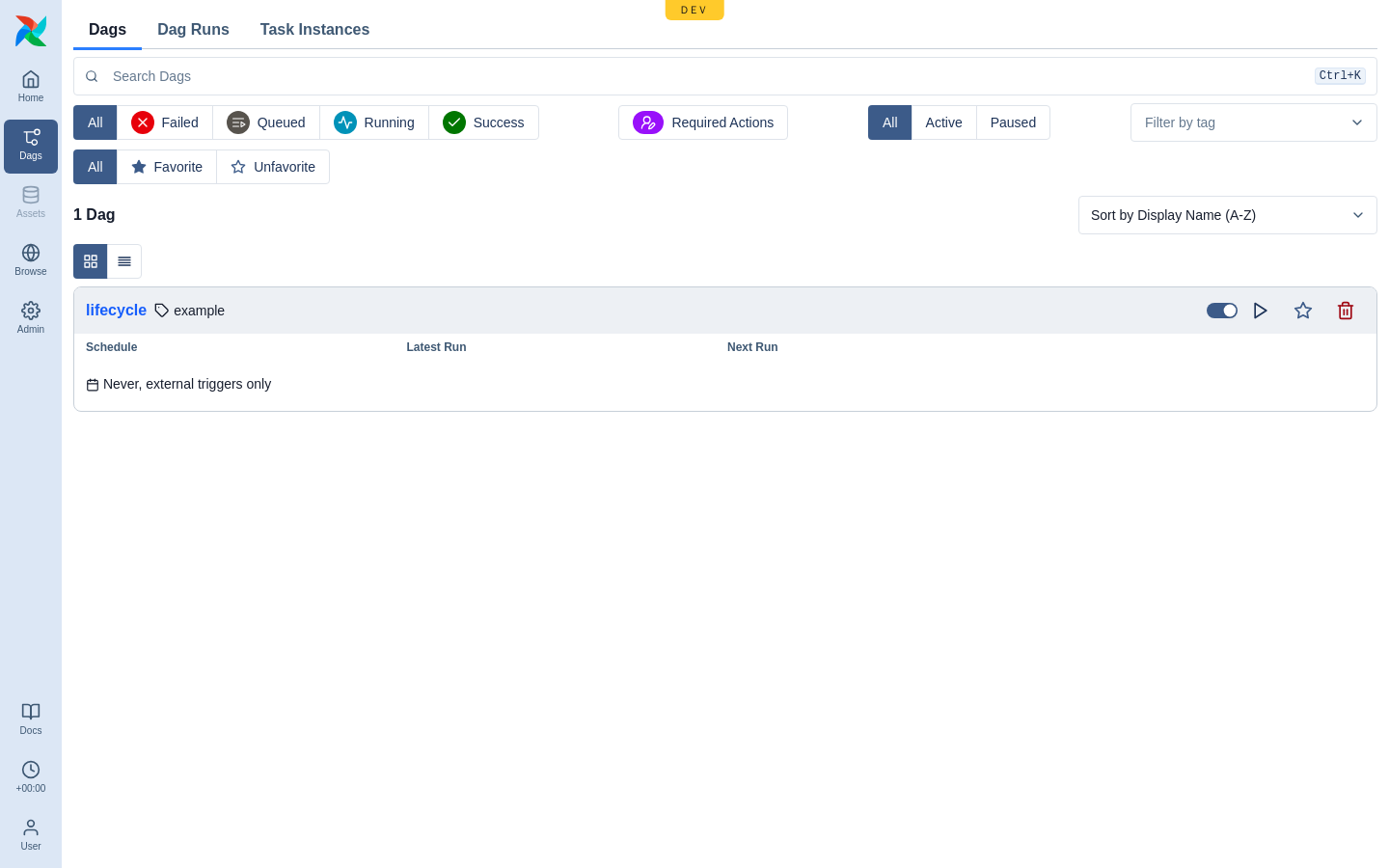Open the User menu

click(31, 835)
